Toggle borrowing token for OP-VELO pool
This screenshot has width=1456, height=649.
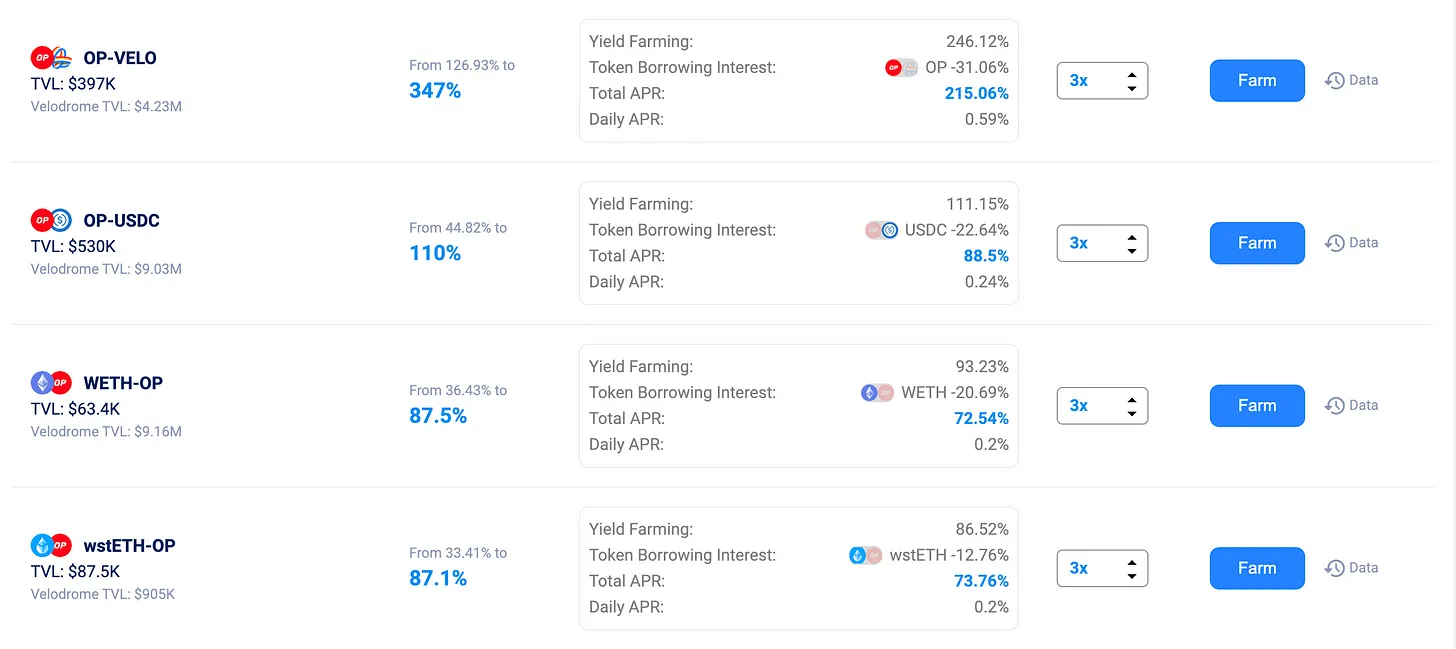point(902,68)
